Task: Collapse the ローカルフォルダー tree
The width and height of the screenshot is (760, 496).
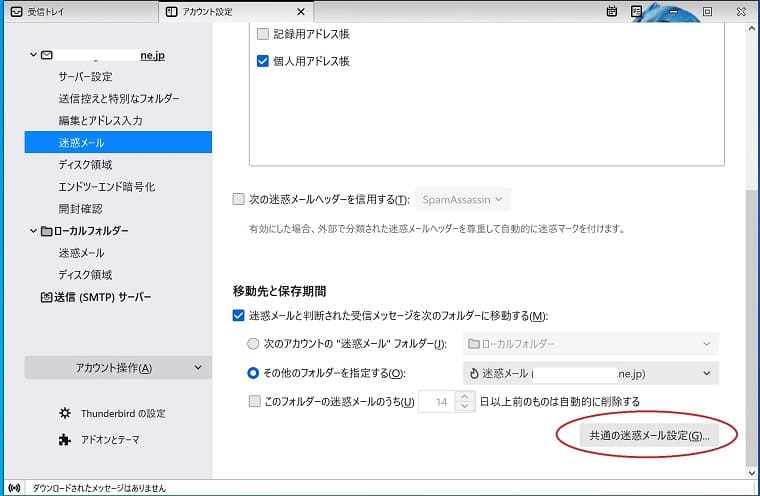Action: coord(33,231)
